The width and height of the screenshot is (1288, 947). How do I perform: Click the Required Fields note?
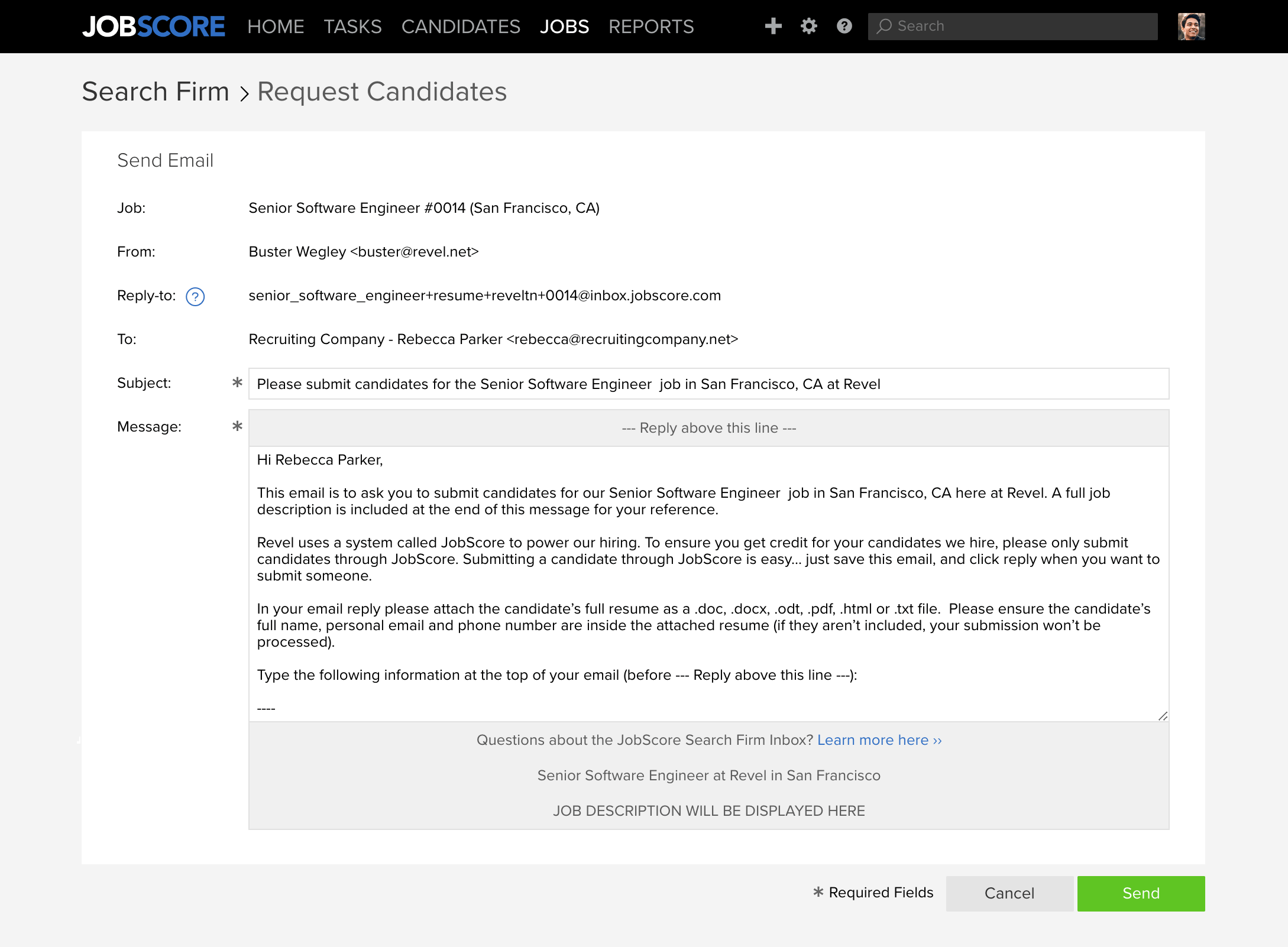pos(873,893)
